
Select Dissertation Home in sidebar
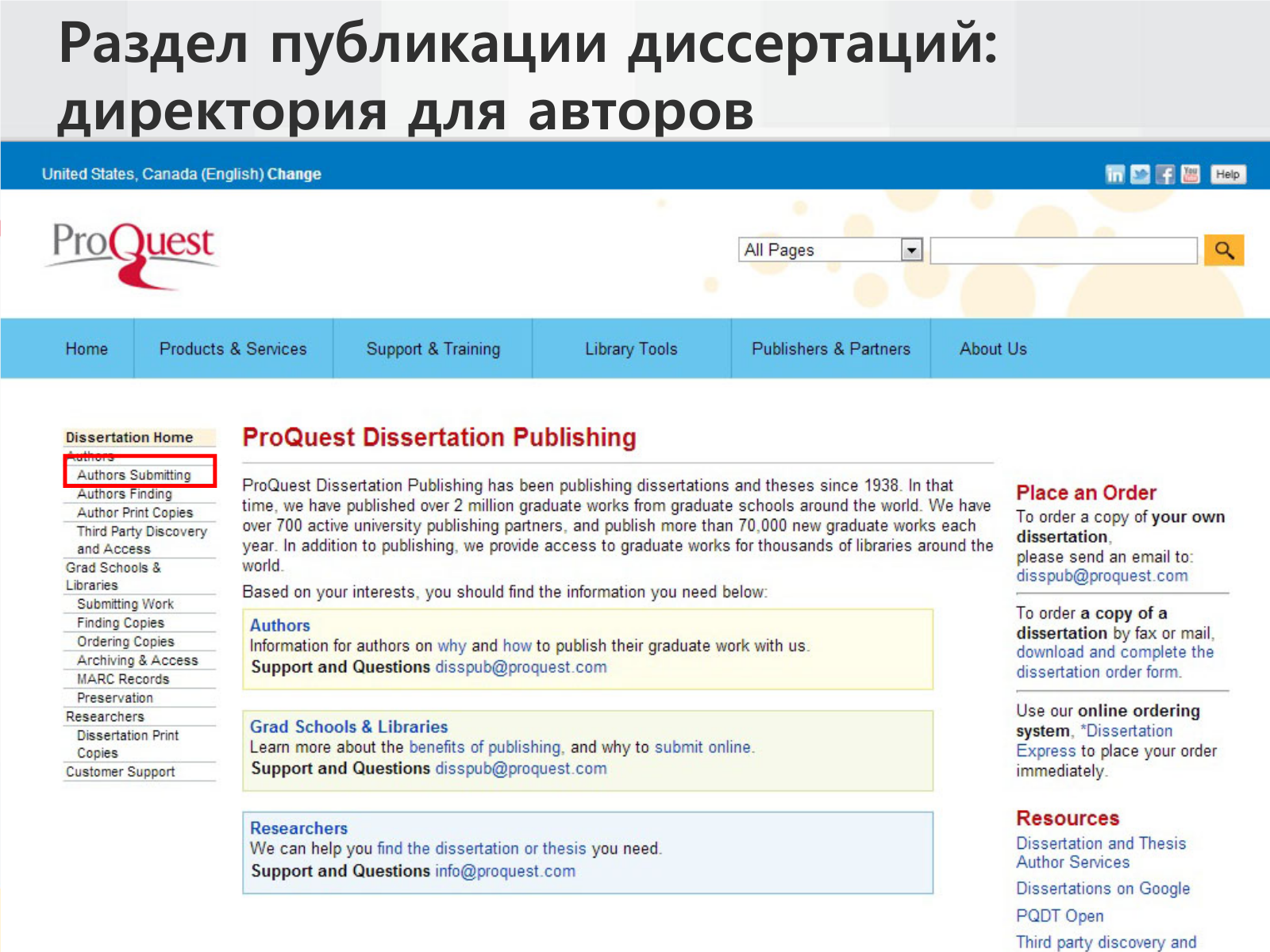click(x=129, y=437)
